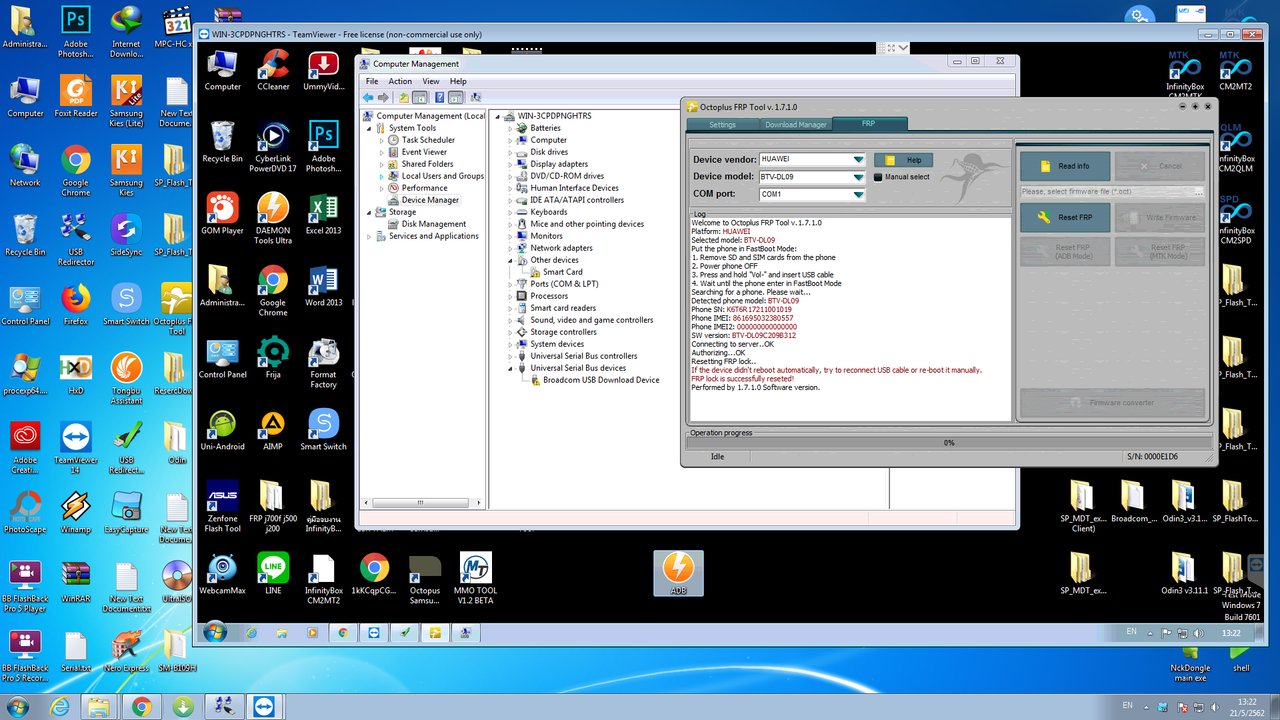The image size is (1280, 720).
Task: Collapse the Other devices category
Action: point(511,260)
